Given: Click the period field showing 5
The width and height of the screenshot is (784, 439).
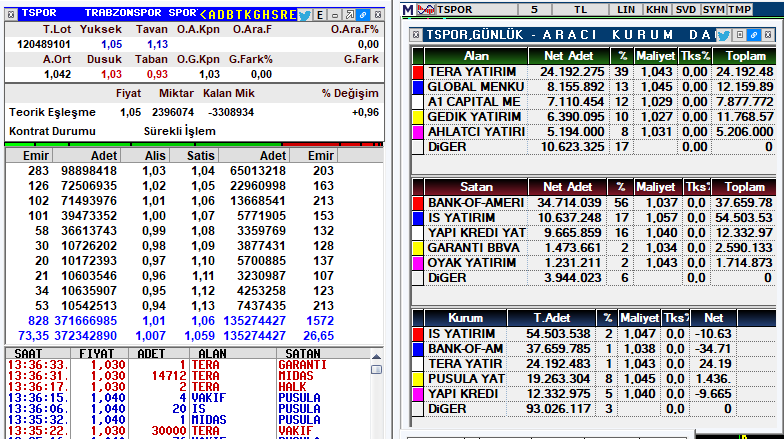Looking at the screenshot, I should pos(534,10).
